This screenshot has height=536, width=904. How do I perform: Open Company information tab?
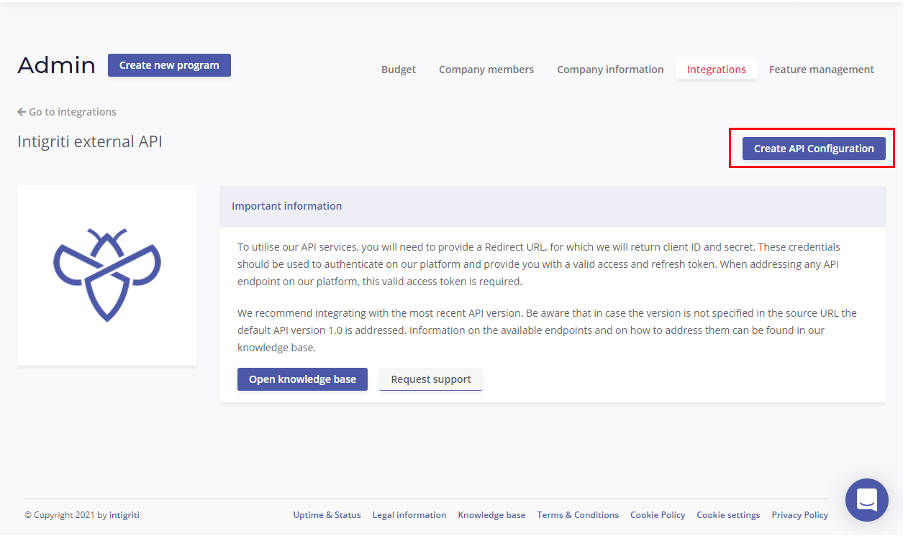click(x=610, y=69)
